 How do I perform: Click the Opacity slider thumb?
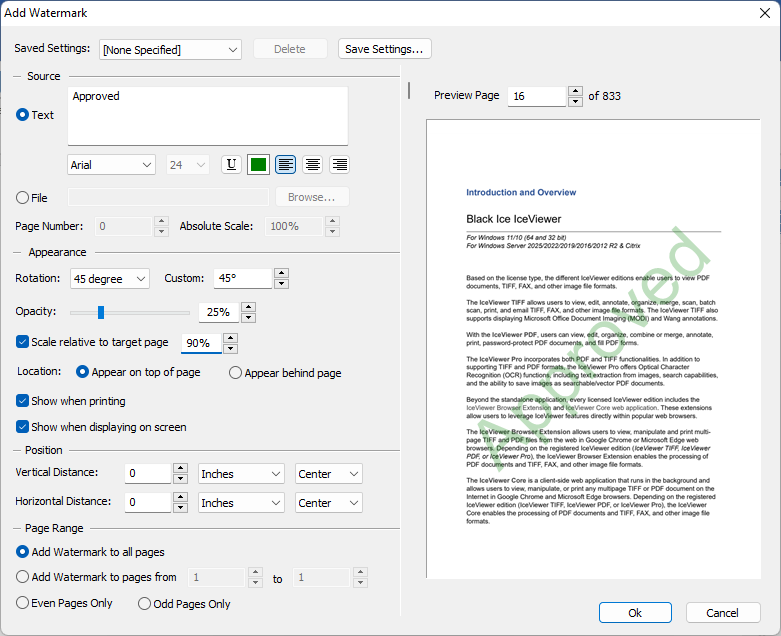tap(101, 312)
